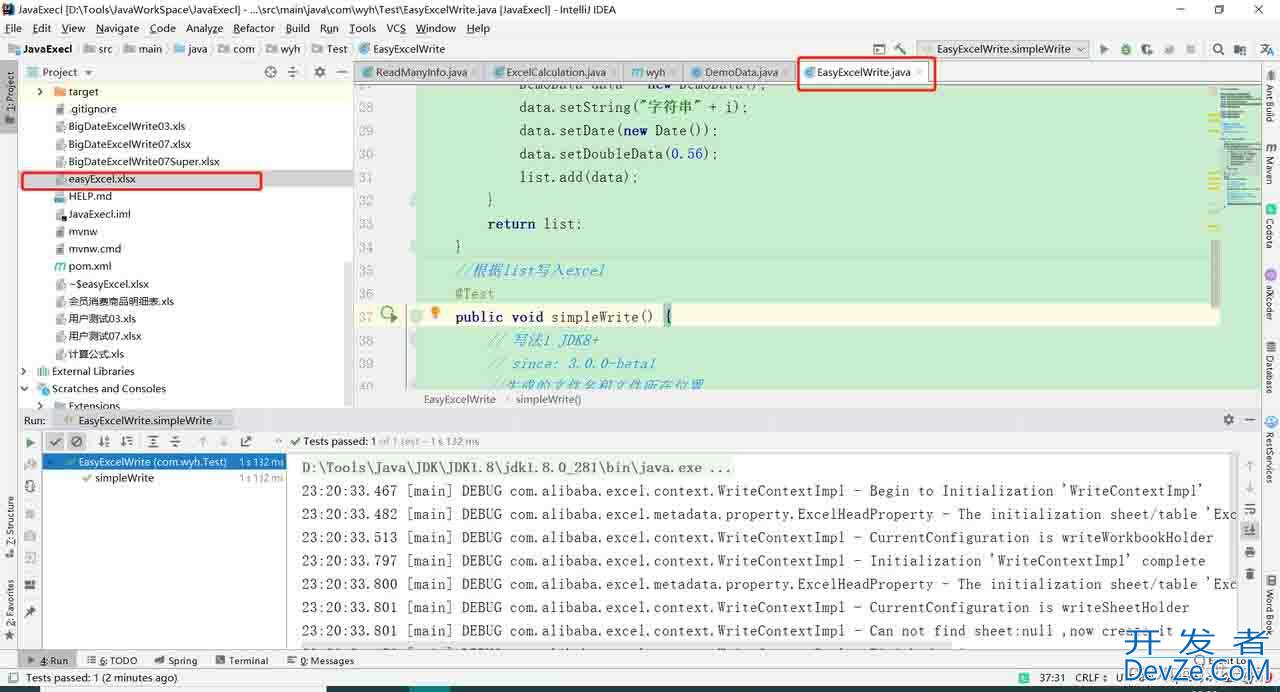Collapse Scratches and Consoles node

click(24, 389)
